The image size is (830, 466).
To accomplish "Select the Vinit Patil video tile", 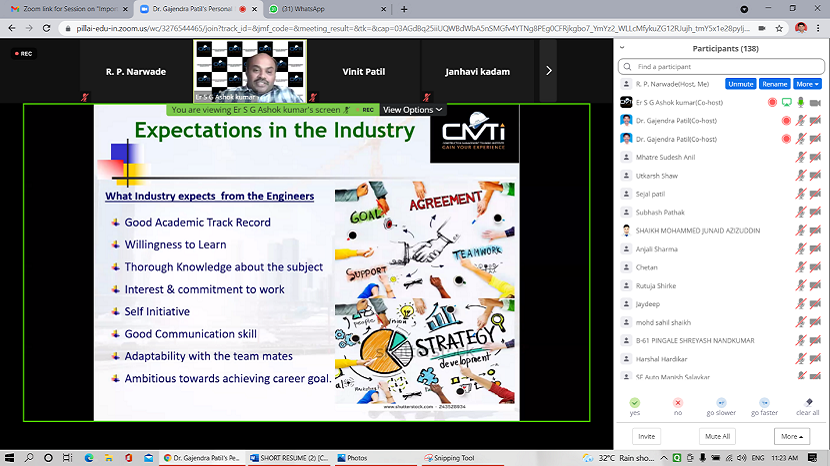I will click(364, 71).
